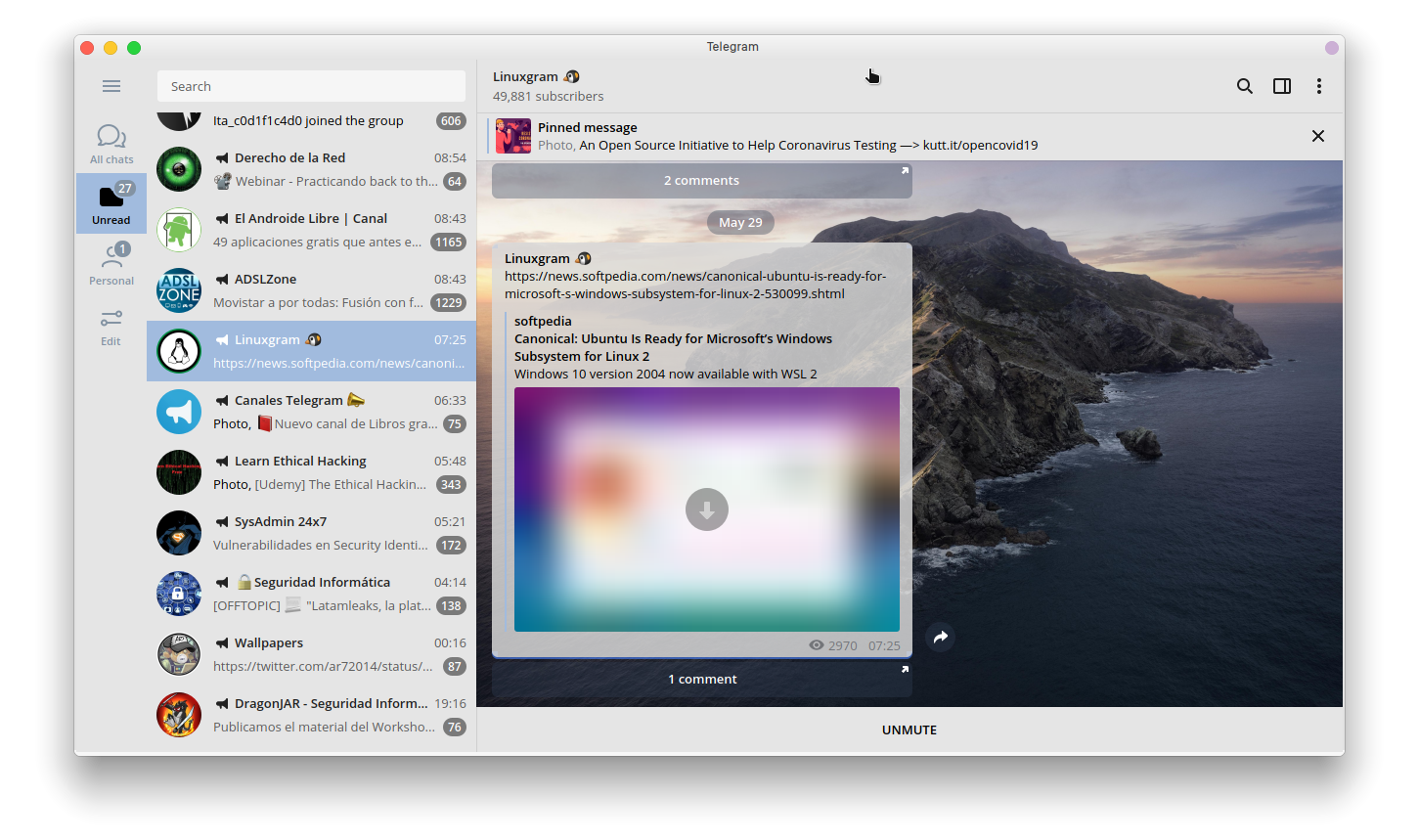
Task: Click the May 29 date badge
Action: [x=740, y=222]
